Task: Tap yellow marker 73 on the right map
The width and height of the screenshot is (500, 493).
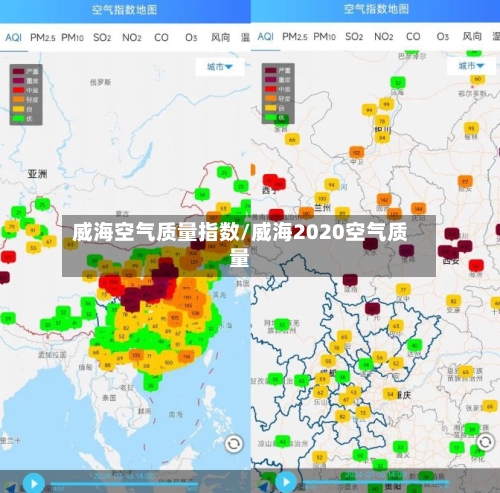Action: pyautogui.click(x=363, y=413)
